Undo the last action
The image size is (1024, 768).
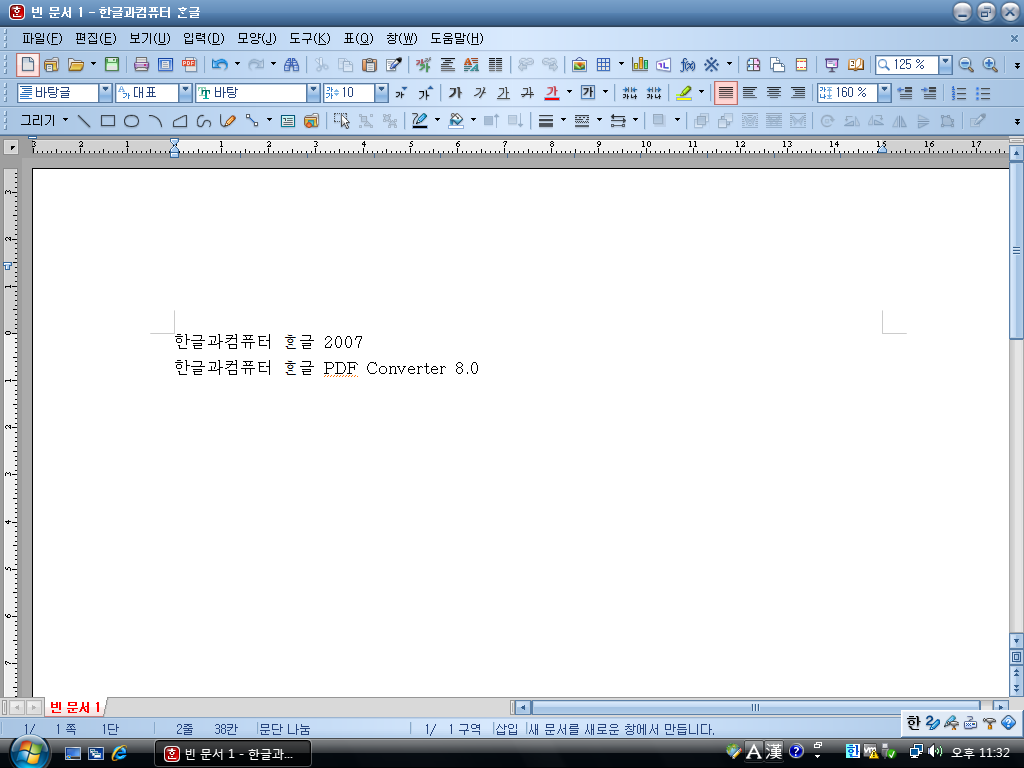pyautogui.click(x=219, y=65)
